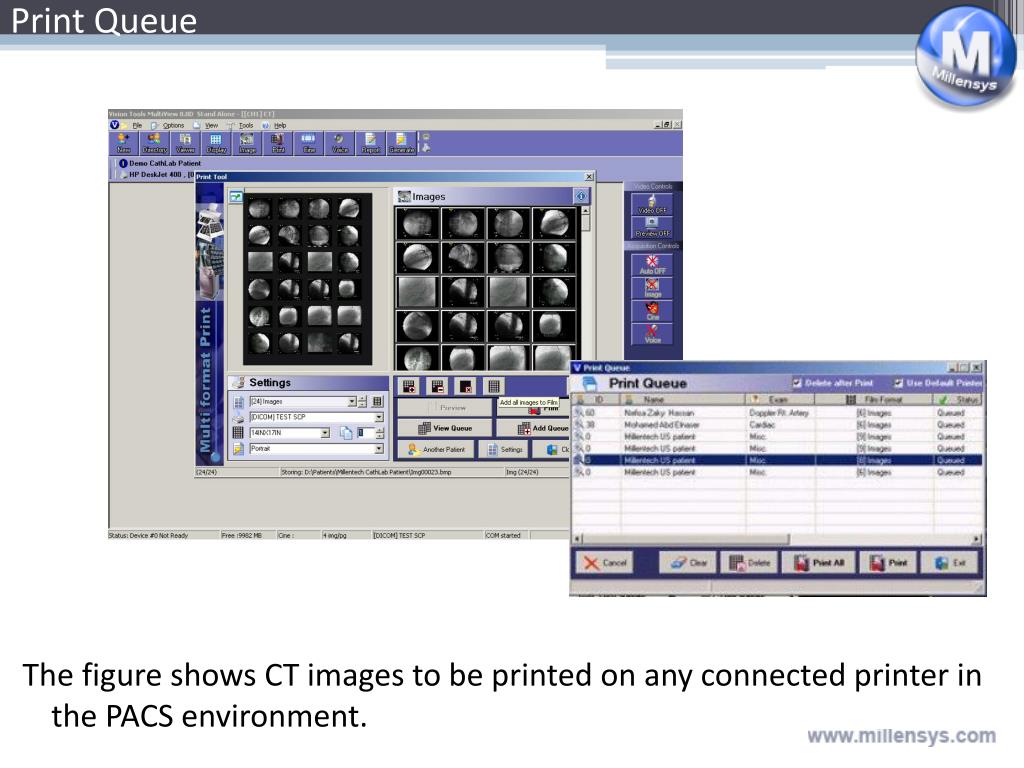Image resolution: width=1024 pixels, height=768 pixels.
Task: Click the film preview icon beside the film sheet
Action: [x=236, y=197]
